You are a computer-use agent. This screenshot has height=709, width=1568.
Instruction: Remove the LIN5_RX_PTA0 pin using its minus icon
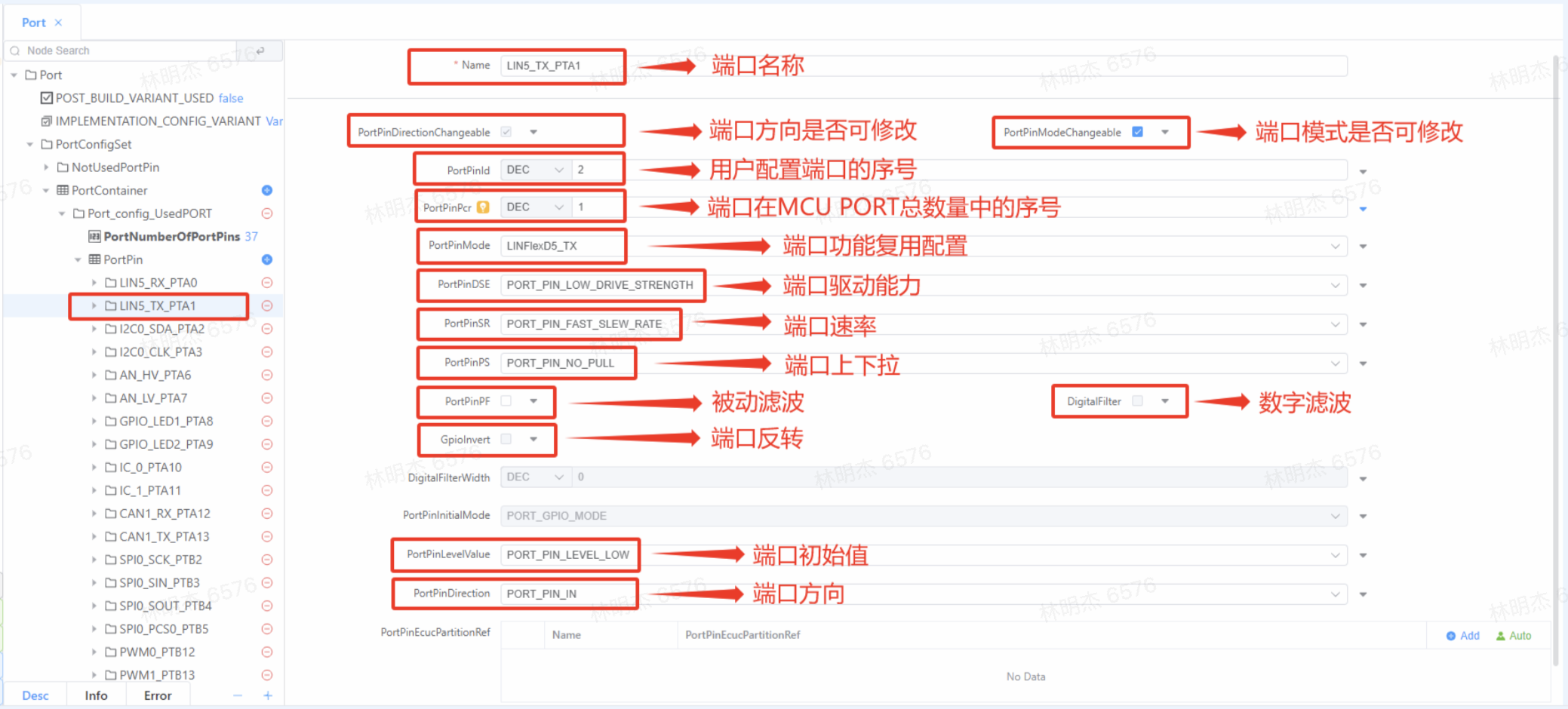266,283
